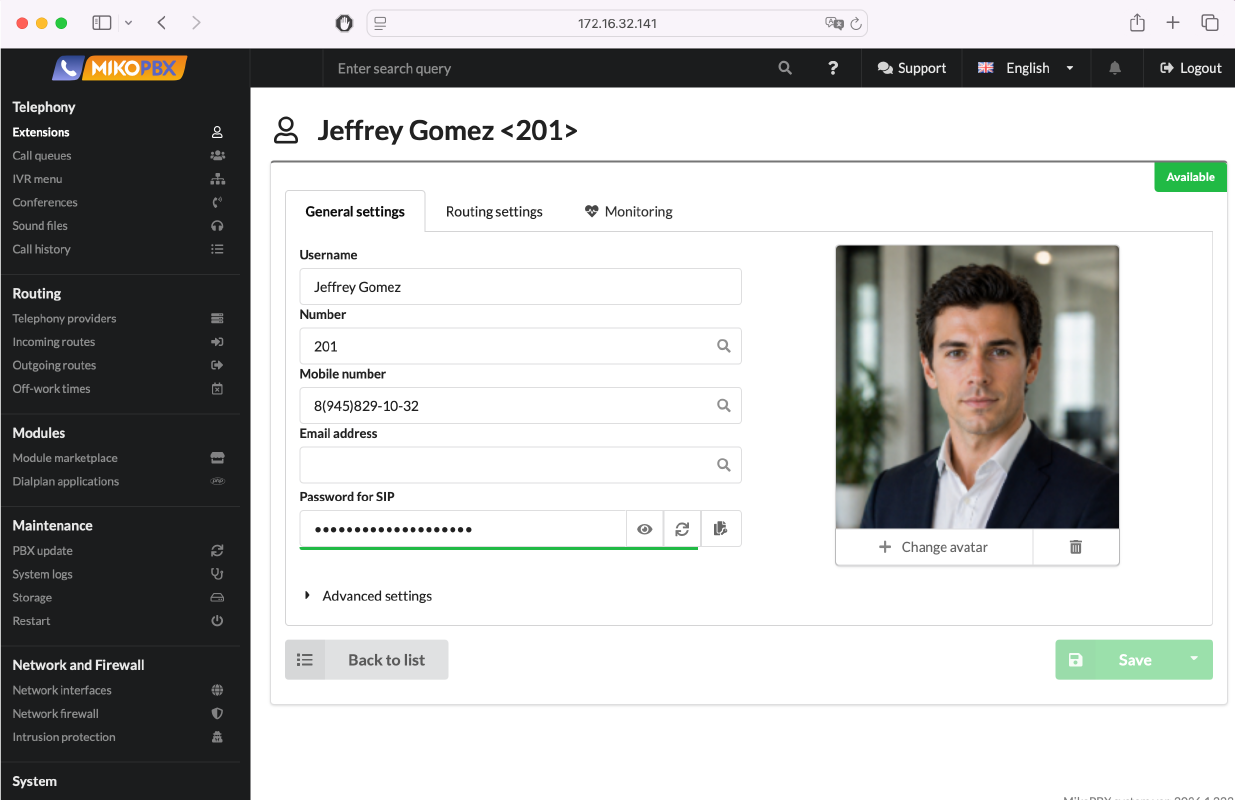Click the Safari address bar
Screen dimensions: 1236x800
[x=617, y=23]
